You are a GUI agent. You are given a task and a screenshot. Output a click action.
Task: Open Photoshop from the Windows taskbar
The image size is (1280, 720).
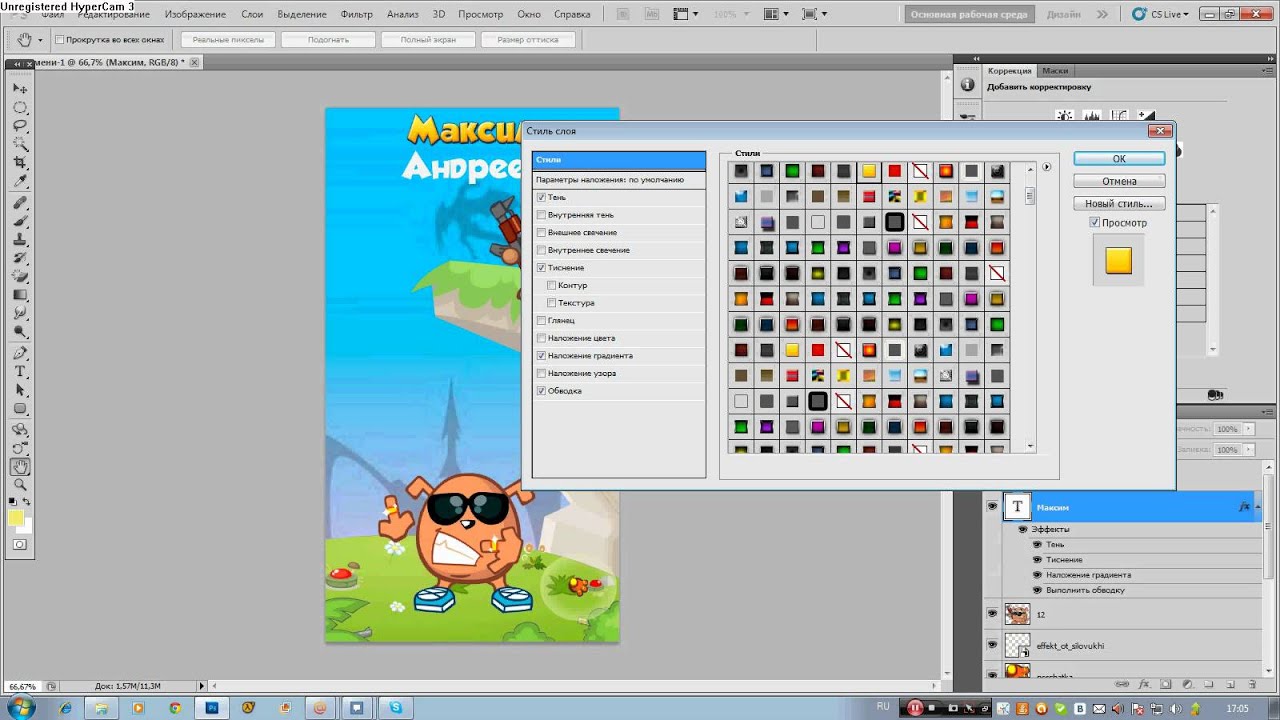point(212,708)
